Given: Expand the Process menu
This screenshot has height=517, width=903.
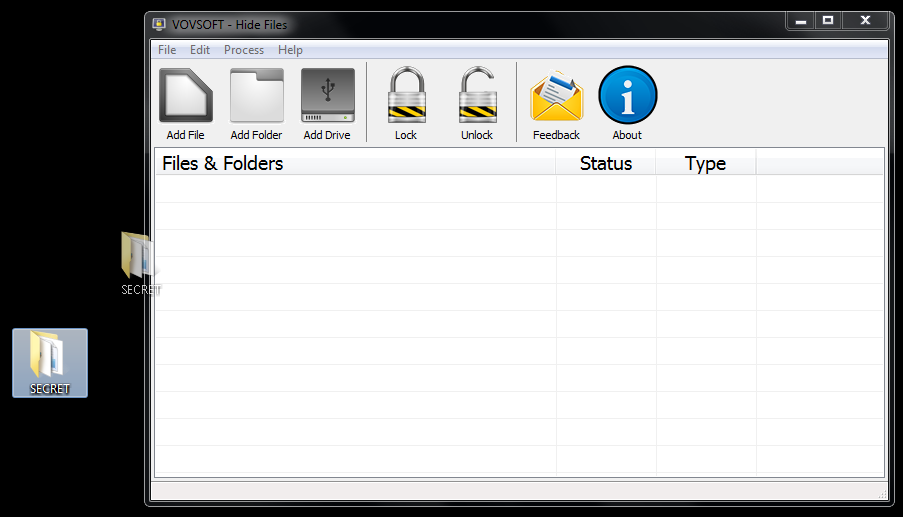Looking at the screenshot, I should click(244, 50).
